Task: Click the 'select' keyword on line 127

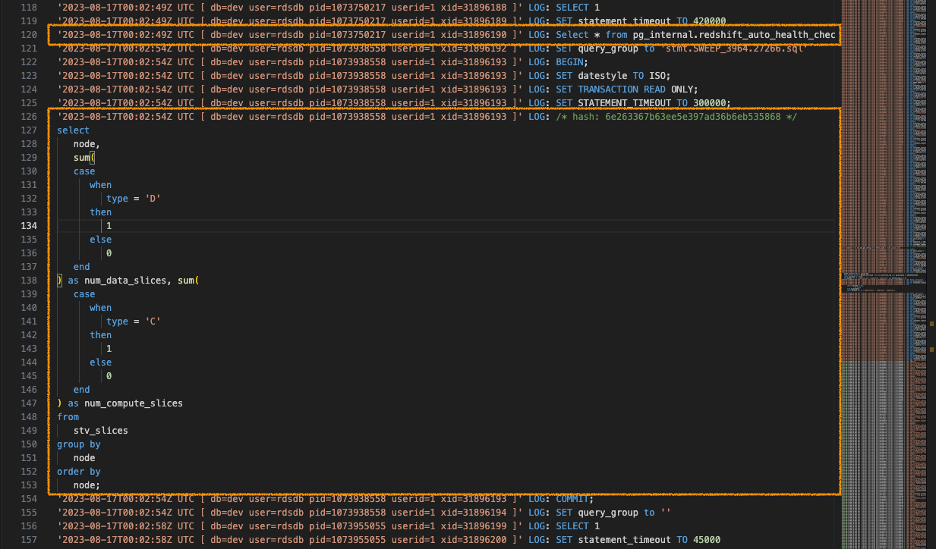Action: click(73, 130)
